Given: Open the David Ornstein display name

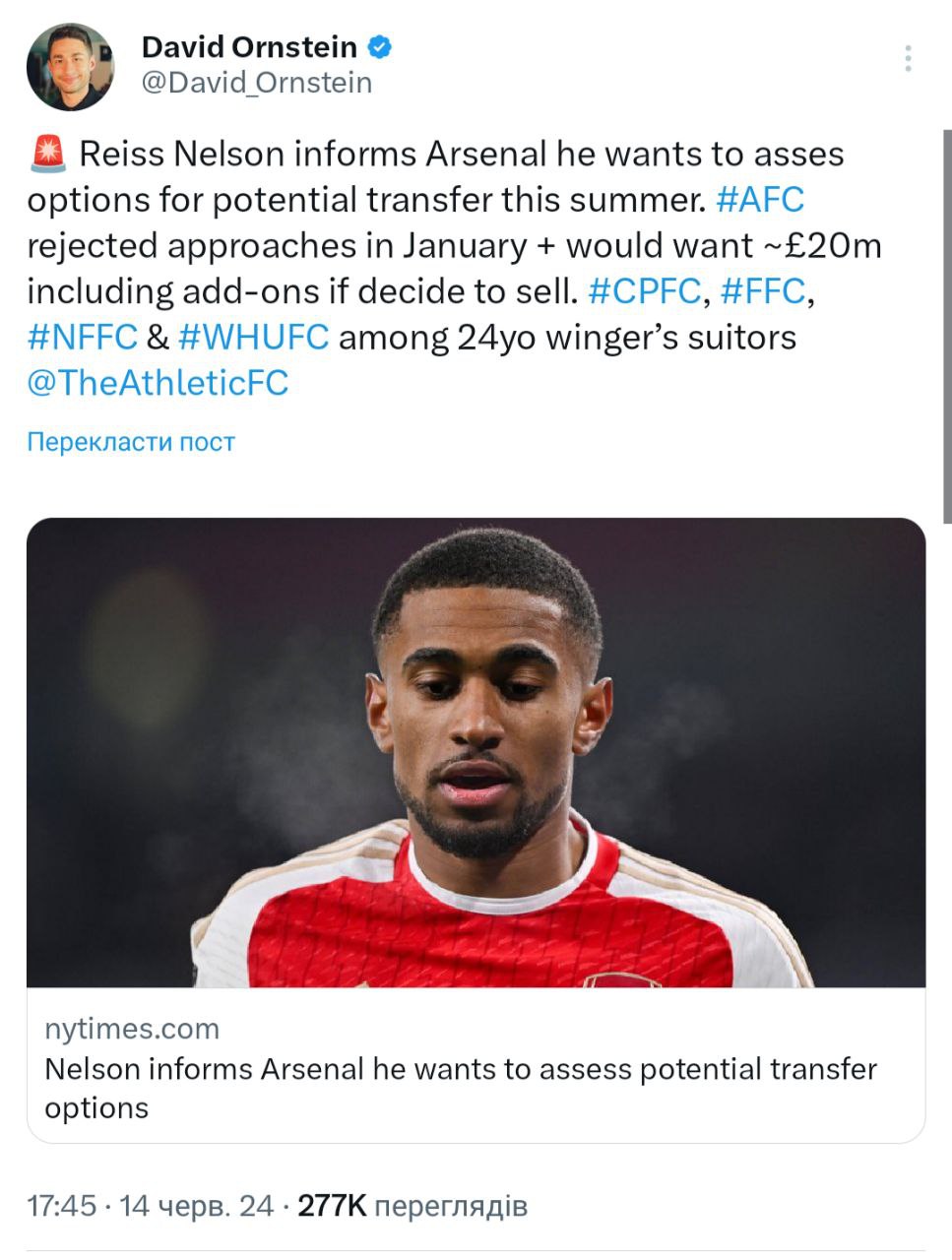Looking at the screenshot, I should [249, 46].
